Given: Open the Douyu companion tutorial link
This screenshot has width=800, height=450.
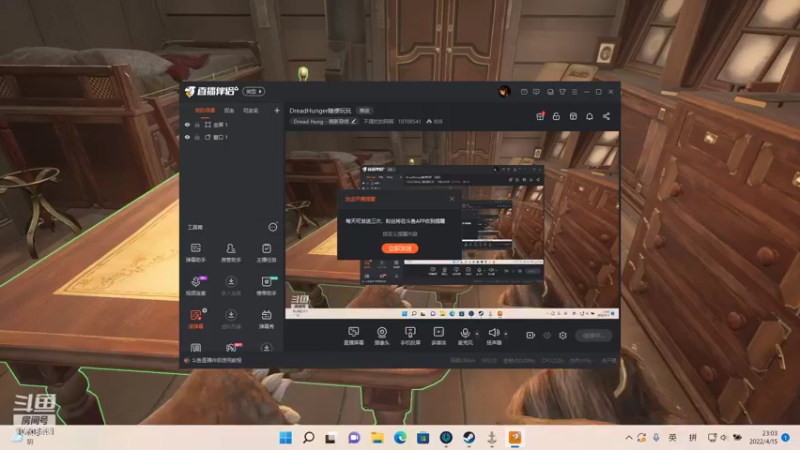Looking at the screenshot, I should click(x=213, y=360).
